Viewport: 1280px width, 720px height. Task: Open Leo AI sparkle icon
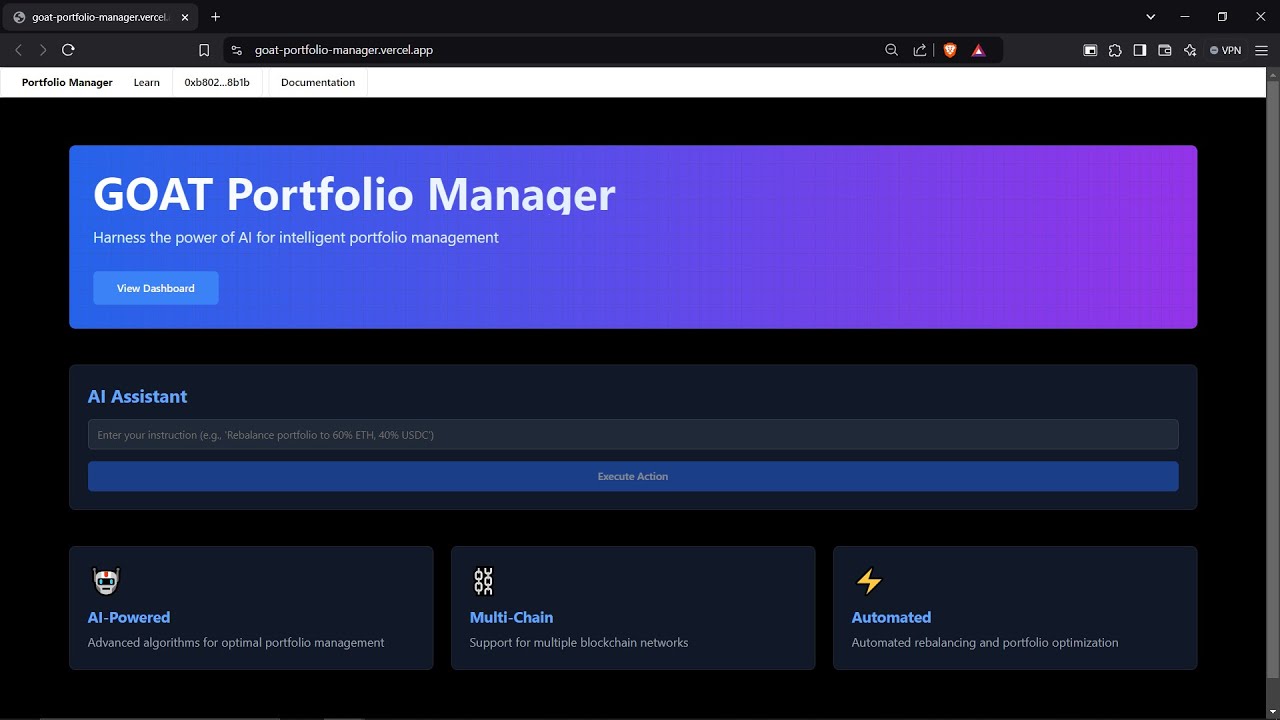pyautogui.click(x=1190, y=50)
